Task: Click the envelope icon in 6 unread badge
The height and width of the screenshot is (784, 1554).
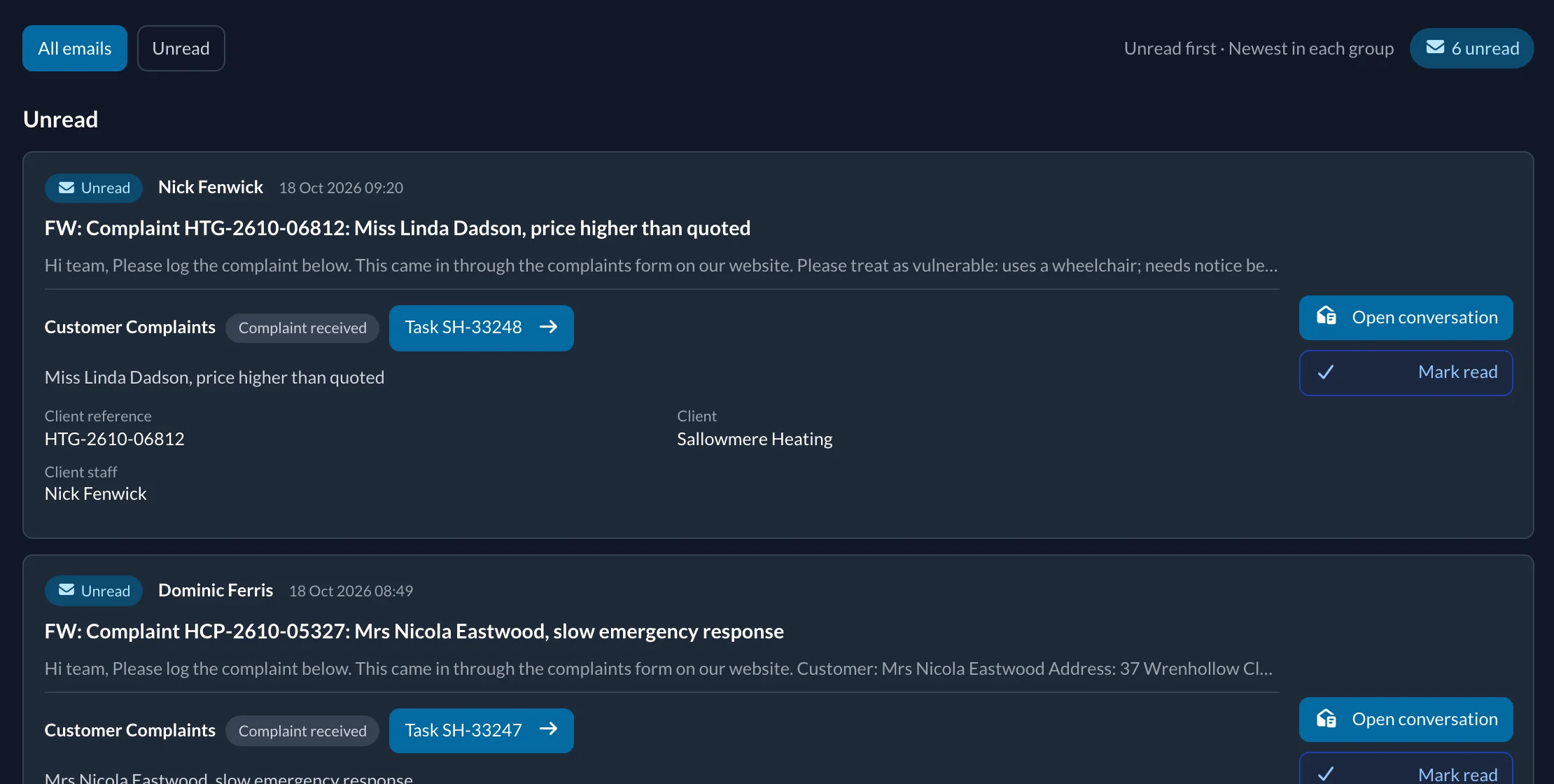Action: pos(1435,48)
